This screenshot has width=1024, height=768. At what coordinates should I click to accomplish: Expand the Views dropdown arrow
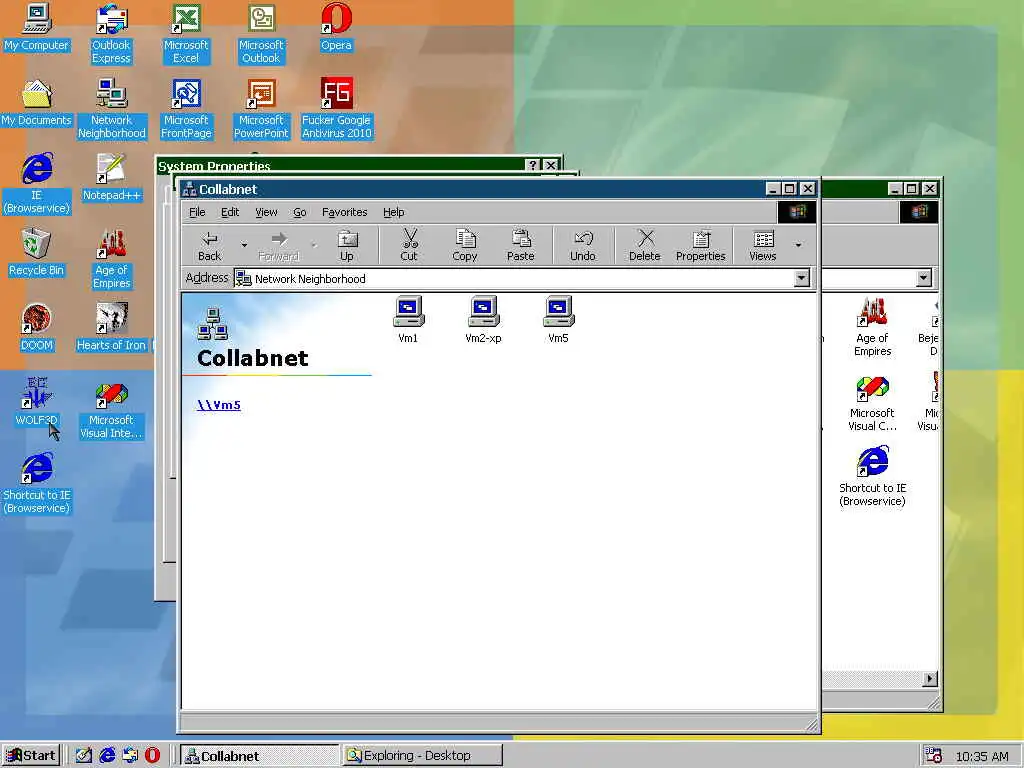[x=798, y=246]
